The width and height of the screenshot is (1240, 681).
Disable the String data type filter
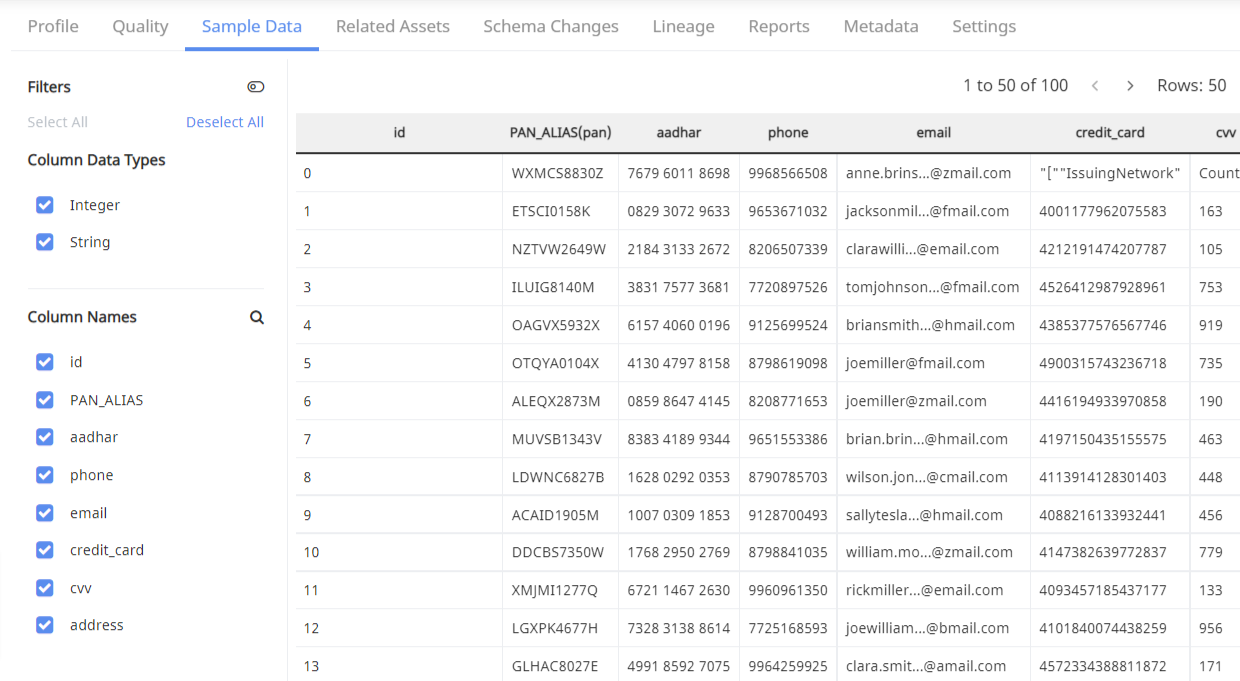44,241
